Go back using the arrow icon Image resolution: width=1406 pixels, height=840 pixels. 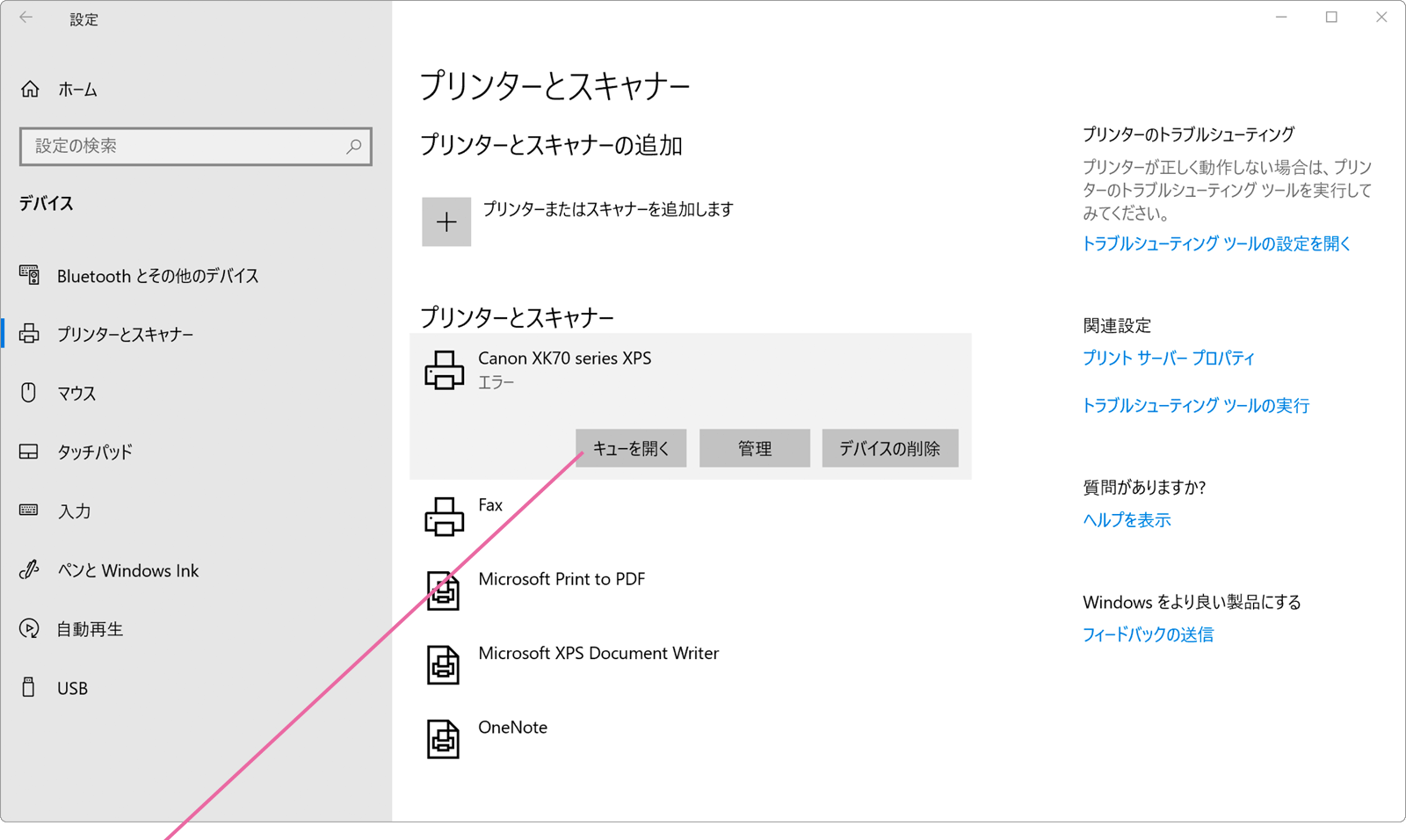pos(26,18)
